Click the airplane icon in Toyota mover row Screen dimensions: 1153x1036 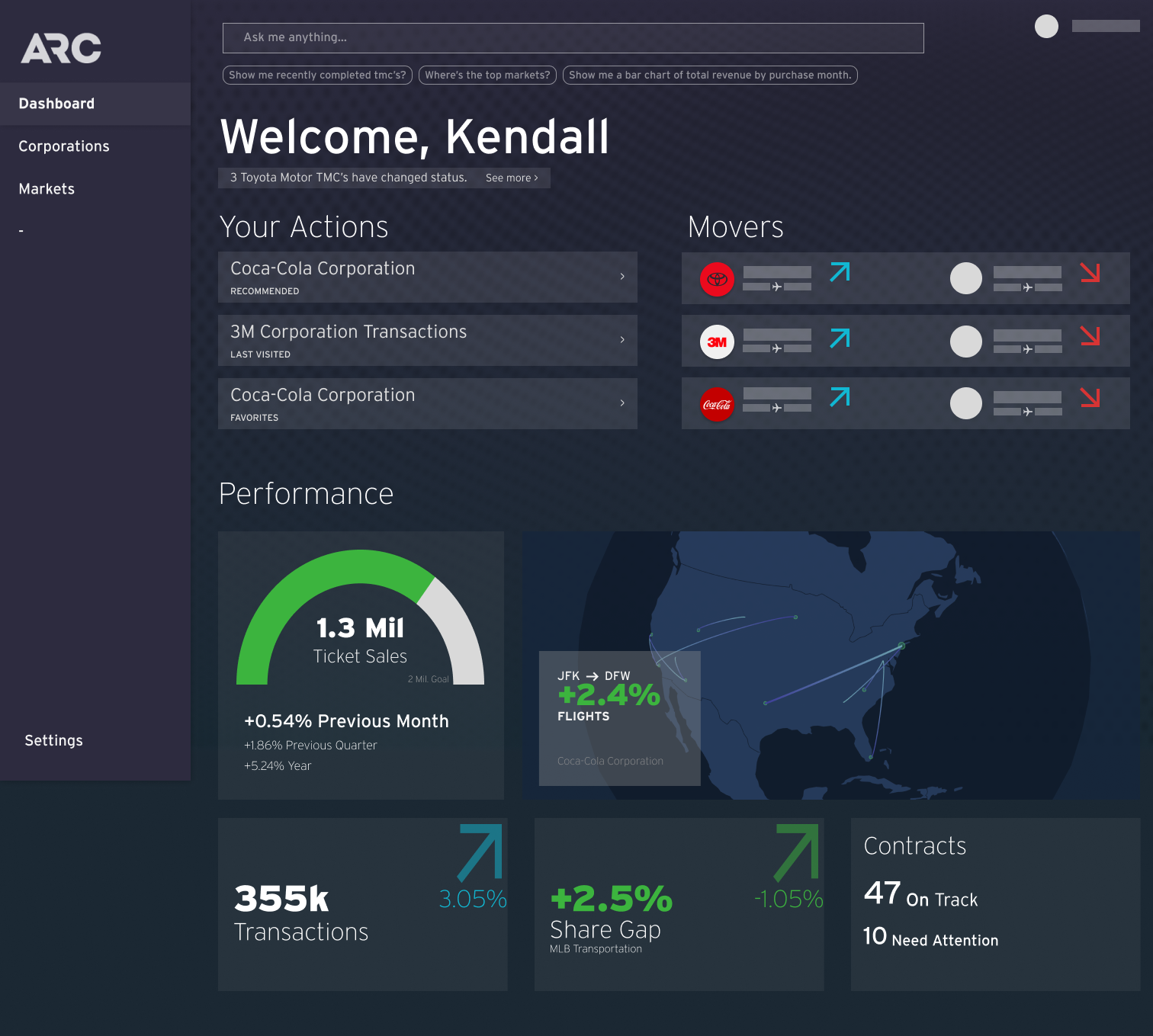point(777,287)
